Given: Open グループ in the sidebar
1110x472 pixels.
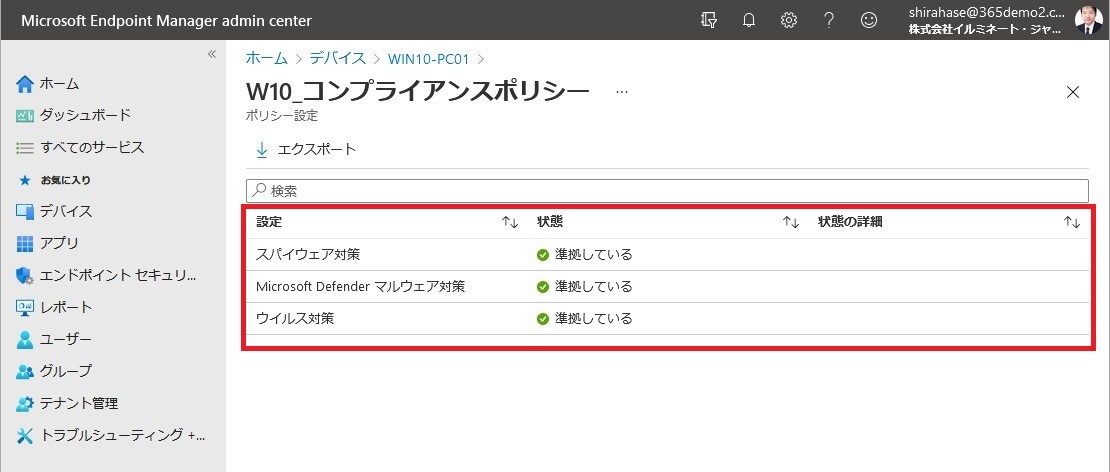Looking at the screenshot, I should [x=66, y=371].
